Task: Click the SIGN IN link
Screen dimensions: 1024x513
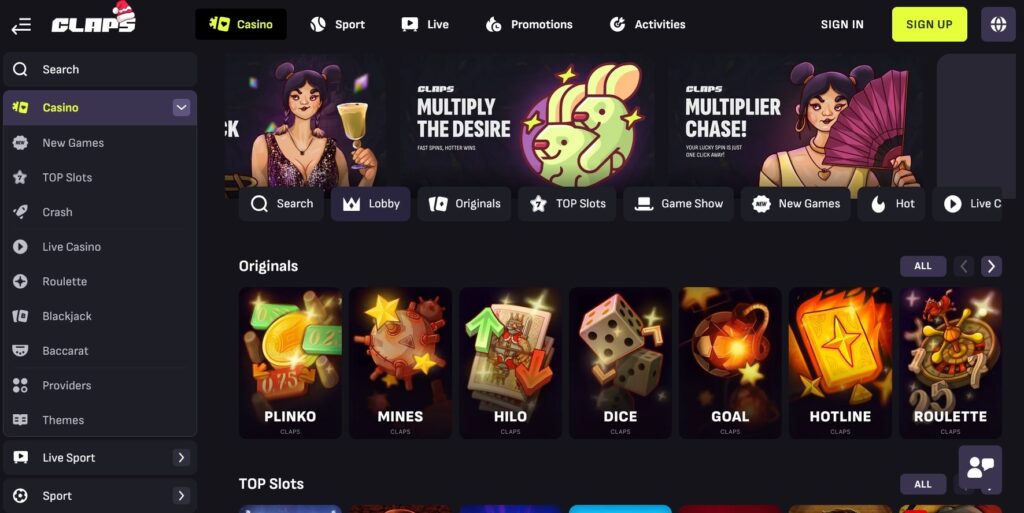Action: click(x=842, y=24)
